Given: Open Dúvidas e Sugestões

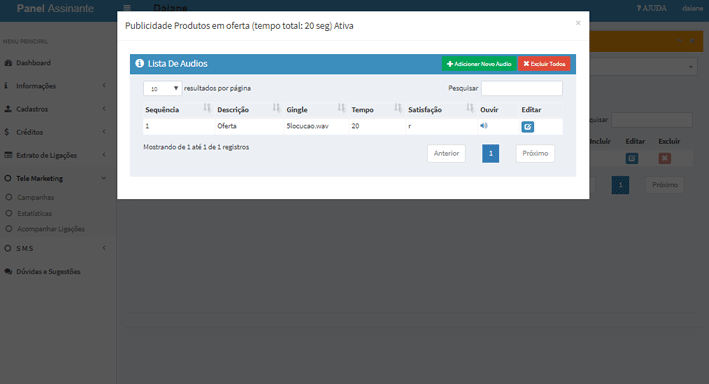Looking at the screenshot, I should point(48,271).
